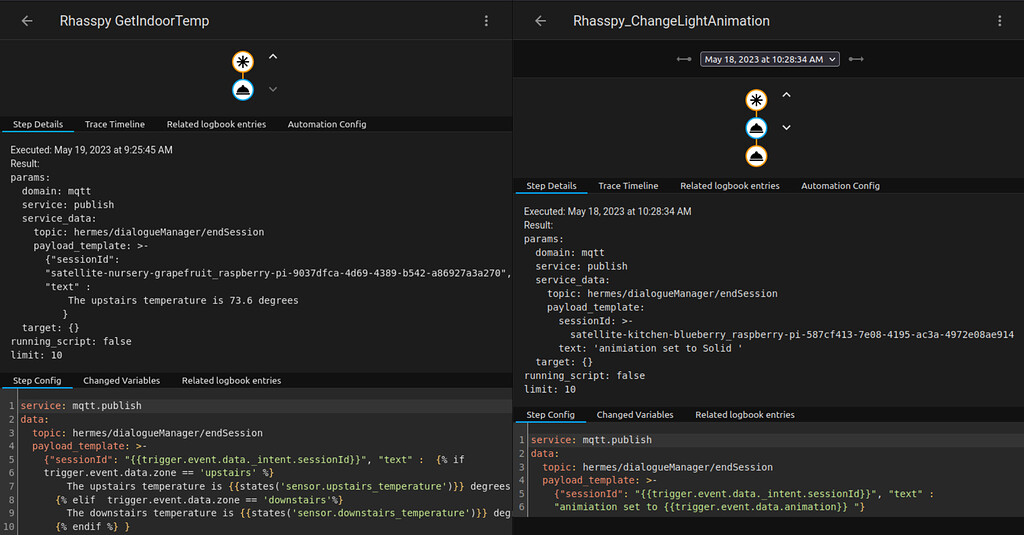Click the up chevron in GetIndoorTemp graph
The height and width of the screenshot is (535, 1024).
click(273, 57)
